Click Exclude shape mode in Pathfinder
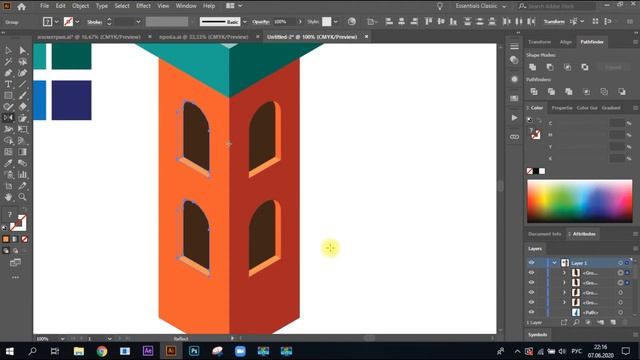This screenshot has width=640, height=360. (584, 67)
